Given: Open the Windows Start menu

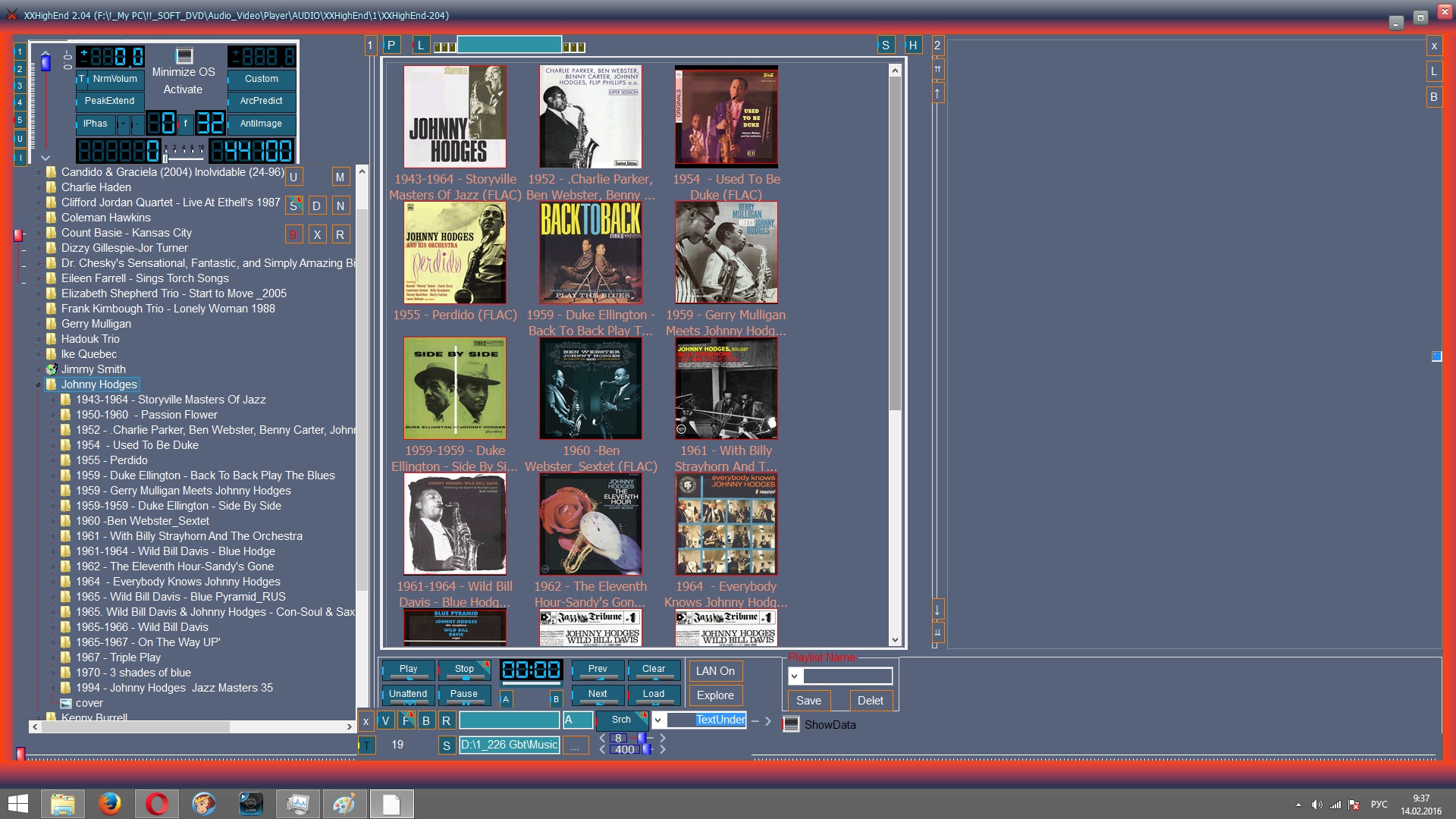Looking at the screenshot, I should point(18,803).
